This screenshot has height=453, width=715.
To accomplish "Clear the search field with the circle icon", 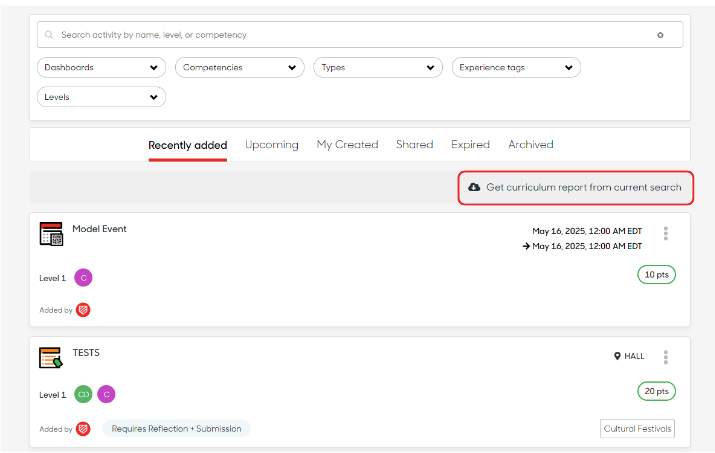I will click(660, 35).
